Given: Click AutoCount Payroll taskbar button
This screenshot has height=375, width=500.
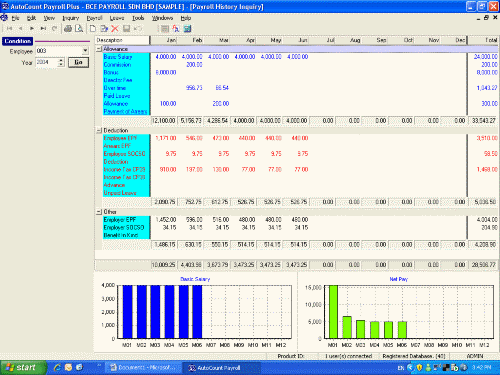Looking at the screenshot, I should coord(221,368).
